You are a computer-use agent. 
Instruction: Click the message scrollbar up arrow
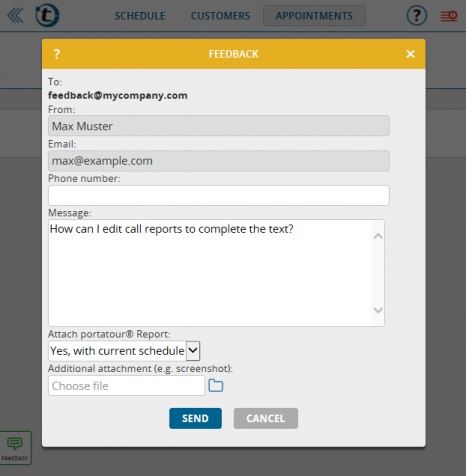378,236
